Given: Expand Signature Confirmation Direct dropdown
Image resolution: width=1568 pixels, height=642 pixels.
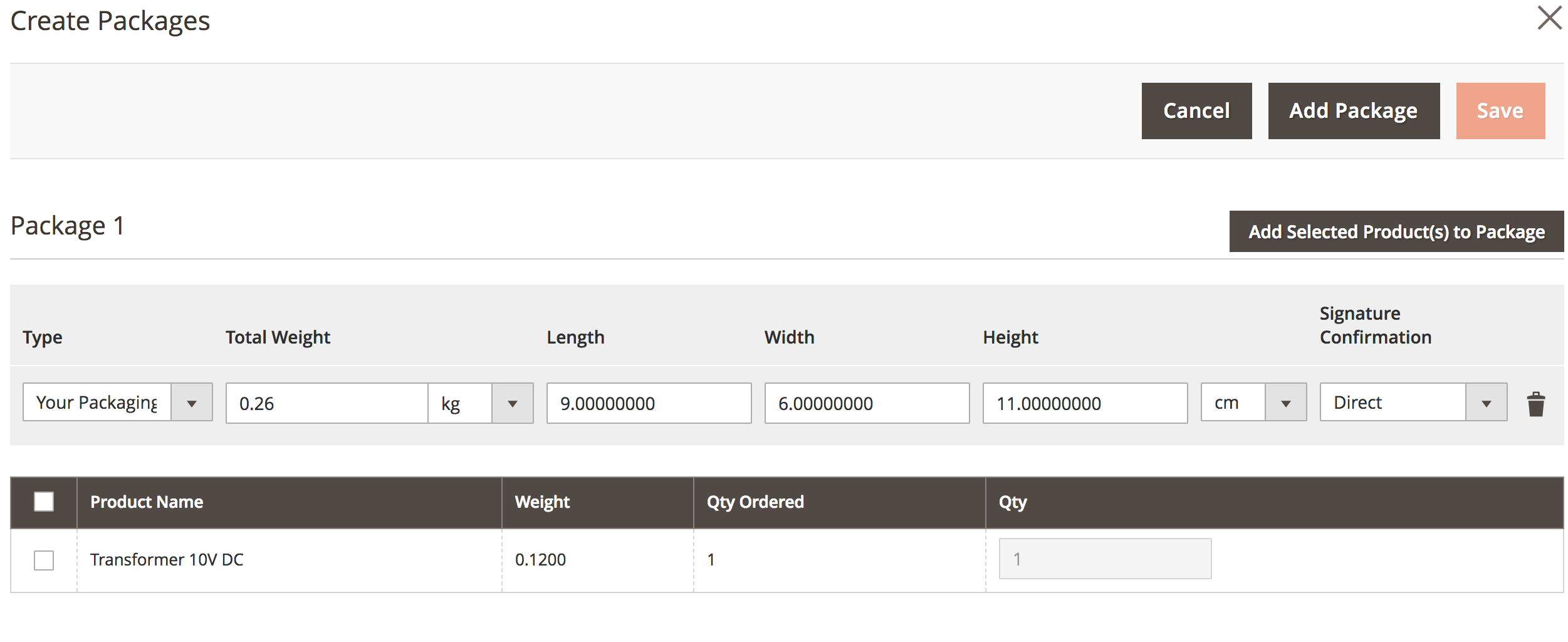Looking at the screenshot, I should pyautogui.click(x=1413, y=403).
